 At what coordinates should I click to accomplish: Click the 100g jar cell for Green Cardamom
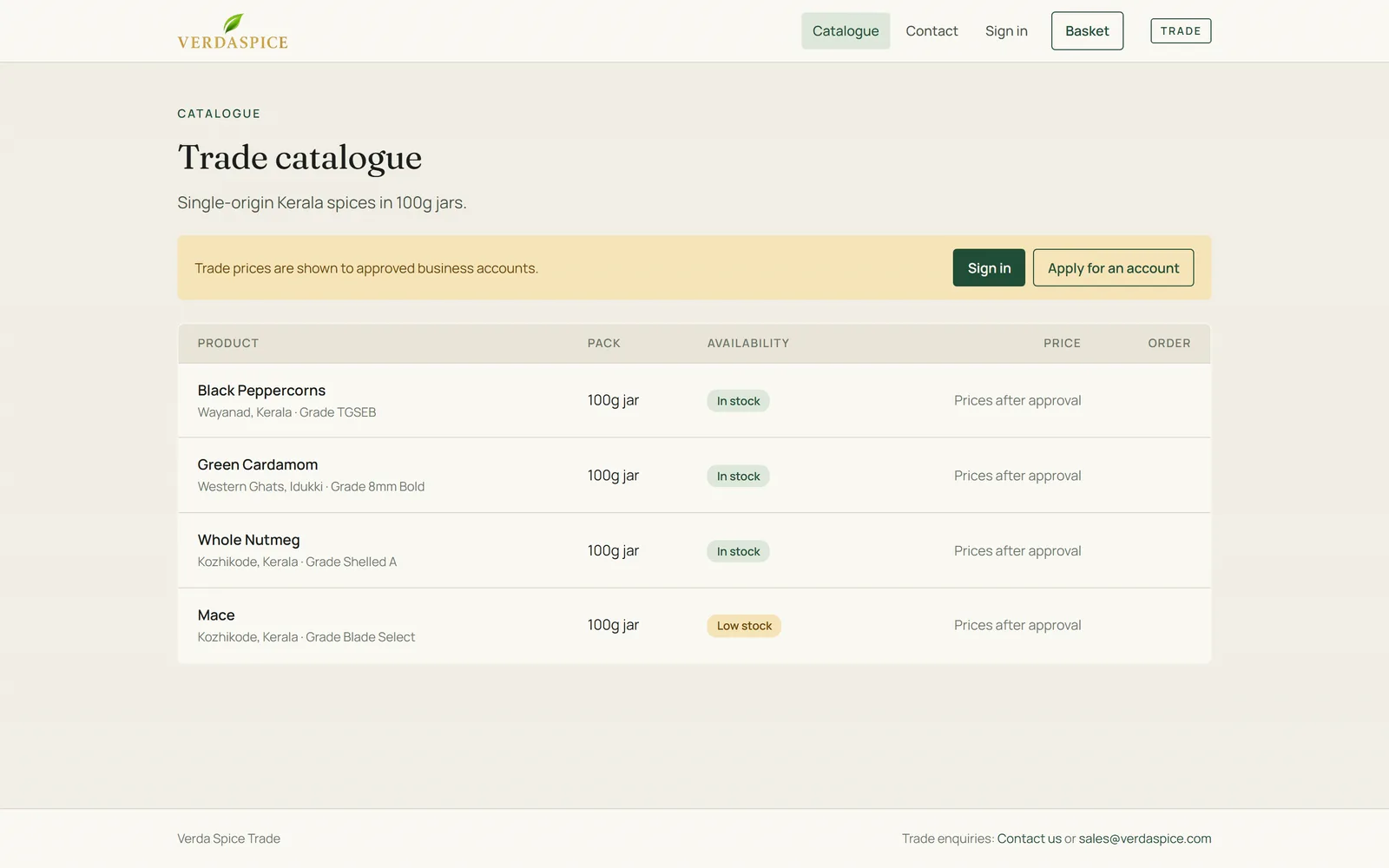pos(613,476)
